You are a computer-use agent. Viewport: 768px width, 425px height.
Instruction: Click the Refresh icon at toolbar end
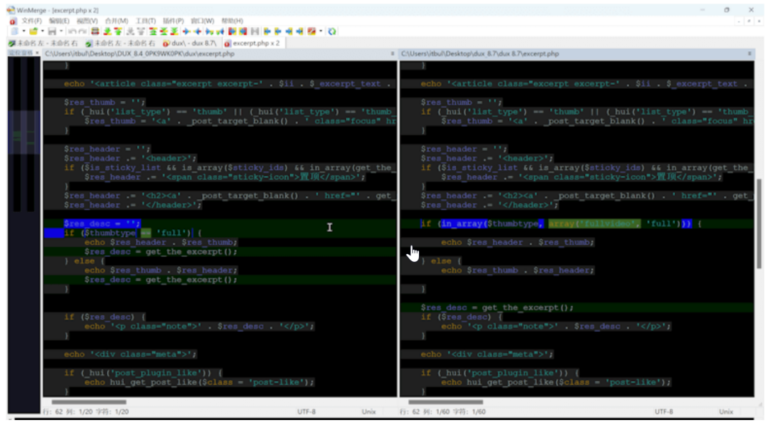pos(332,31)
